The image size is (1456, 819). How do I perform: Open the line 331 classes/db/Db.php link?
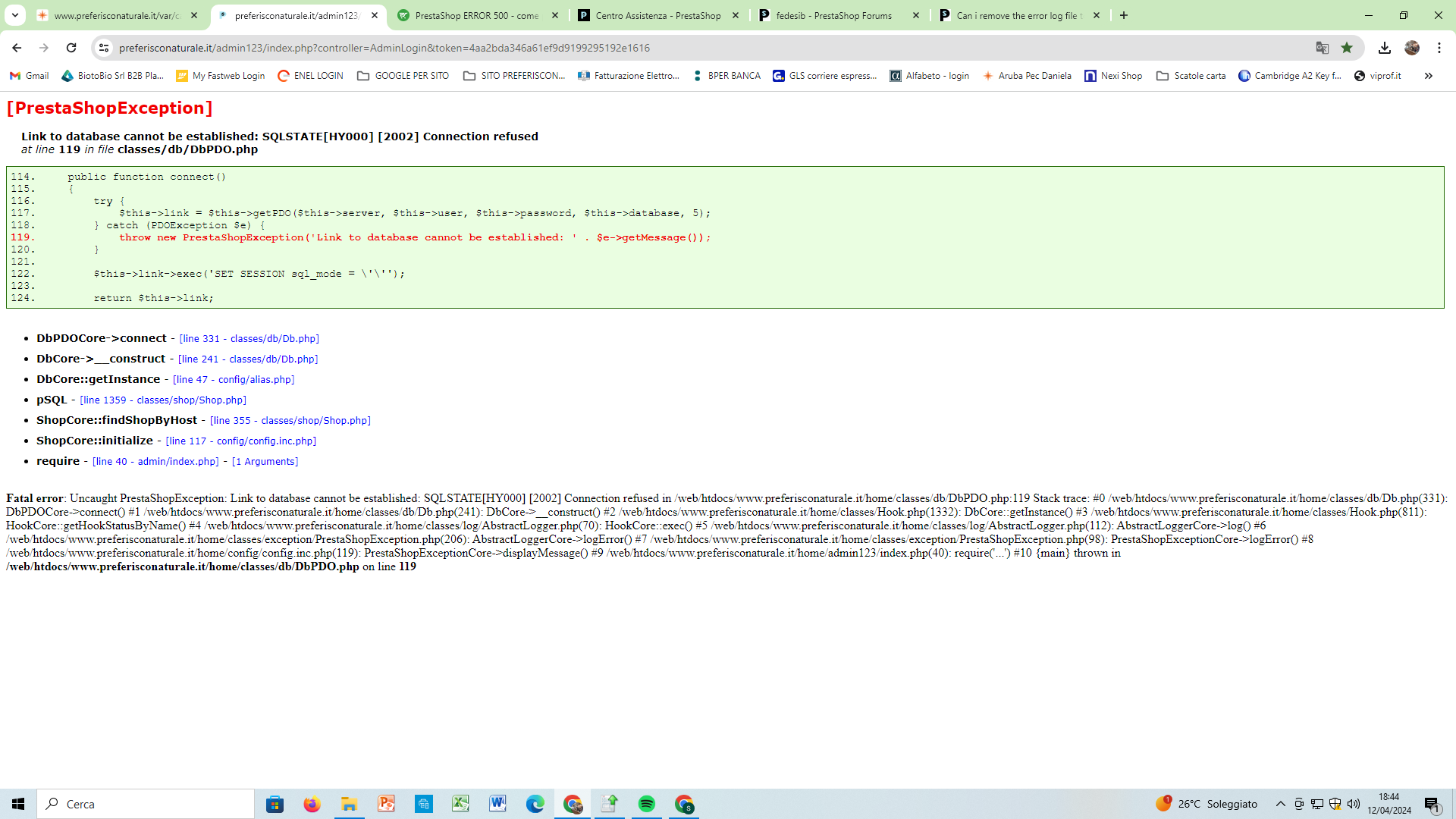(x=249, y=339)
